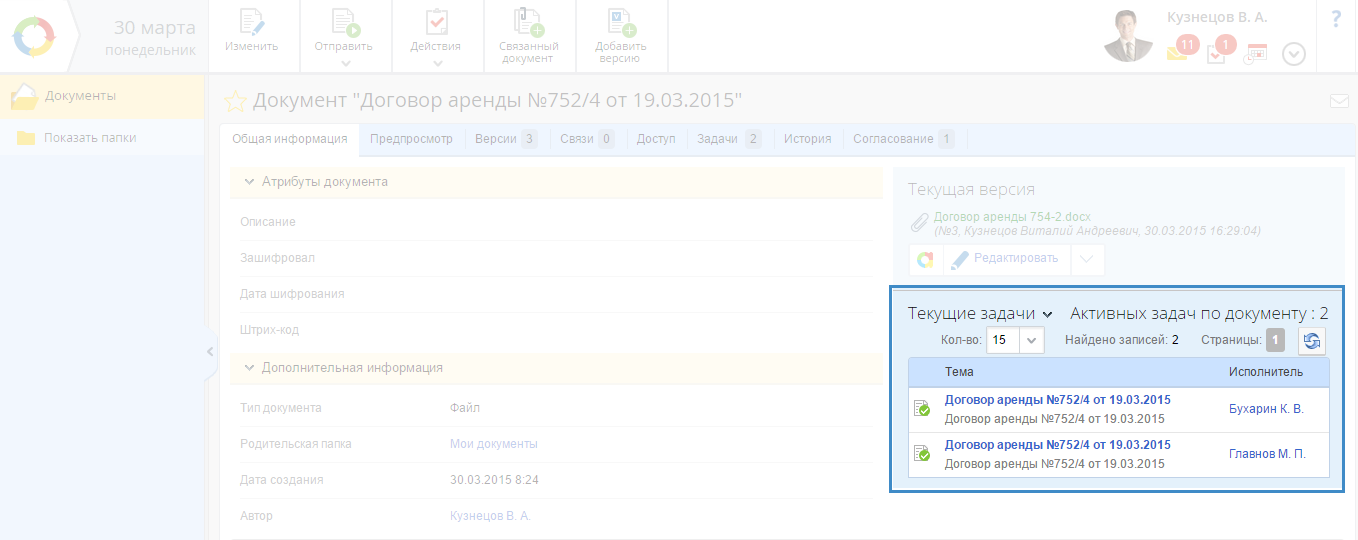
Task: Click the refresh icon in tasks panel
Action: [1312, 341]
